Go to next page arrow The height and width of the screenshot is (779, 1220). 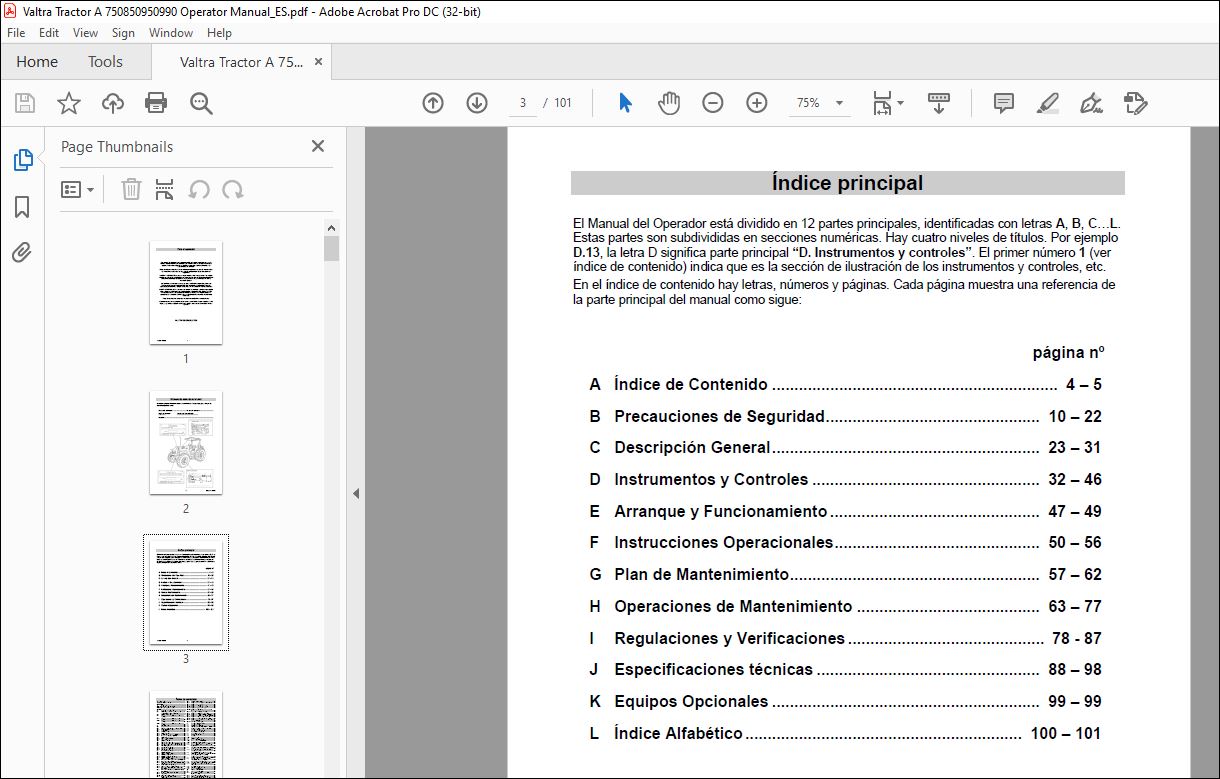pyautogui.click(x=477, y=103)
